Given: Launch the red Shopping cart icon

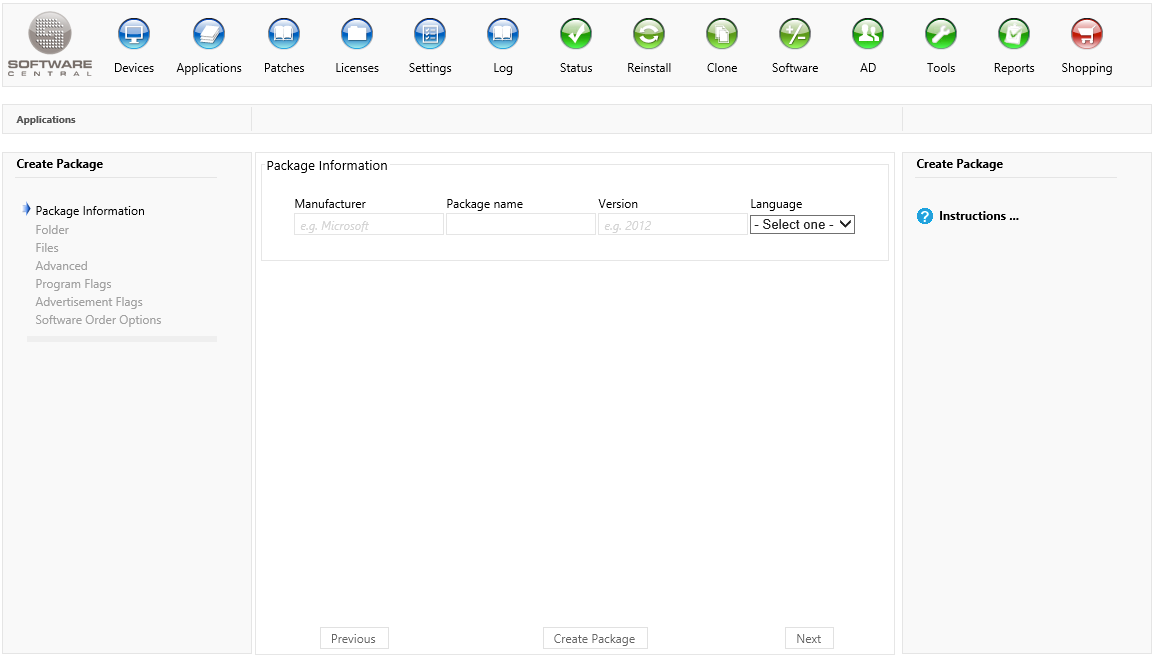Looking at the screenshot, I should pyautogui.click(x=1087, y=35).
